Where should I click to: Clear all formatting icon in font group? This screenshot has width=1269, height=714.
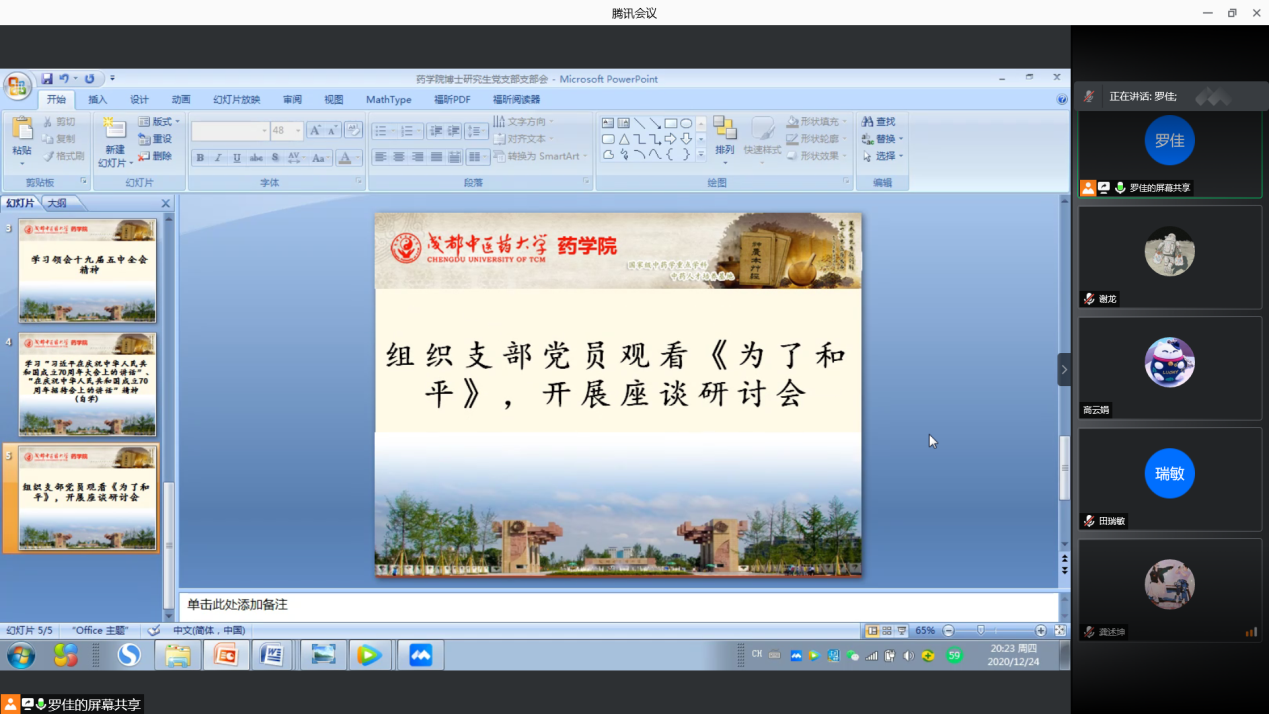coord(352,131)
